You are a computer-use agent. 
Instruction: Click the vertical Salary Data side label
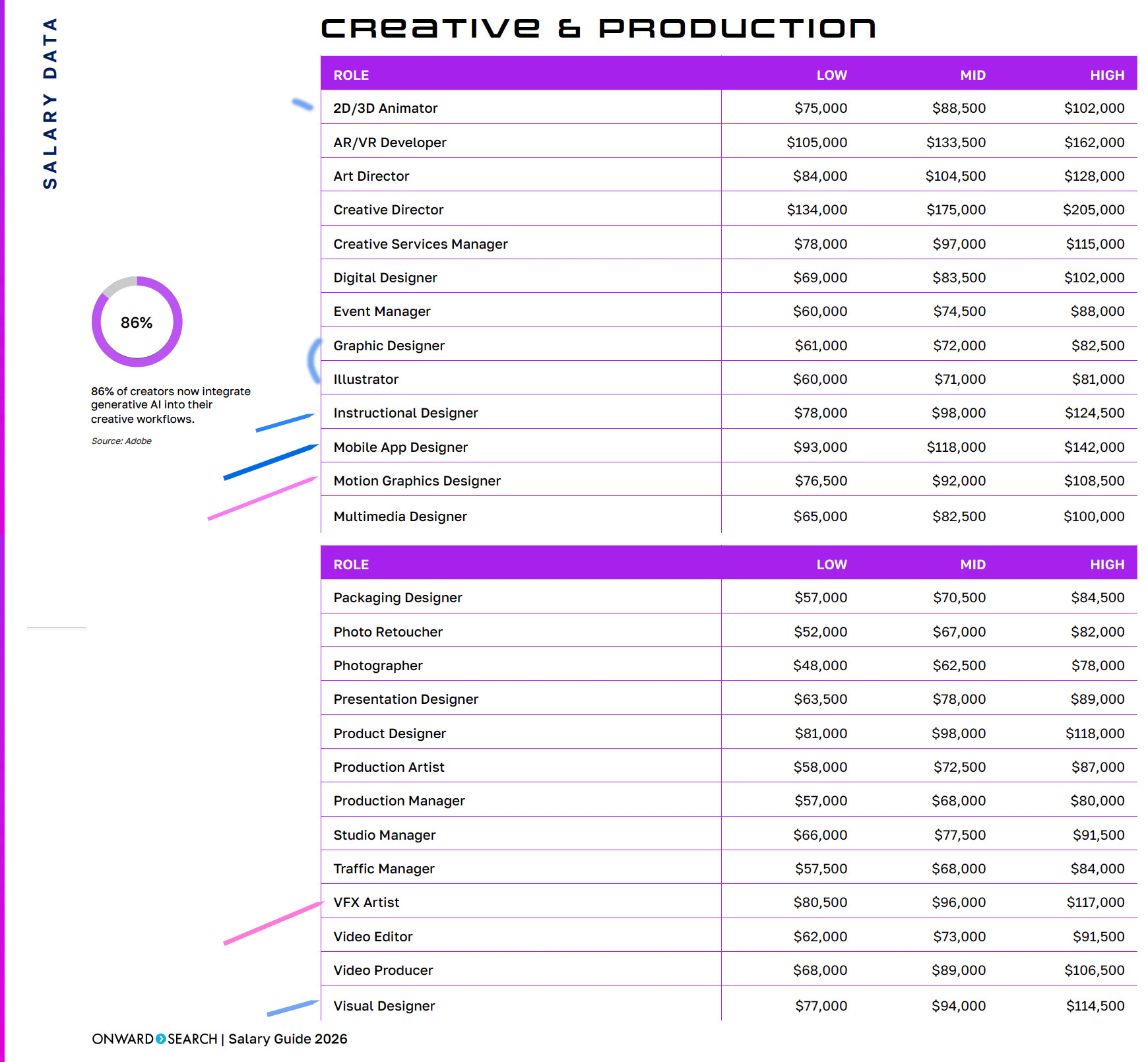point(50,104)
